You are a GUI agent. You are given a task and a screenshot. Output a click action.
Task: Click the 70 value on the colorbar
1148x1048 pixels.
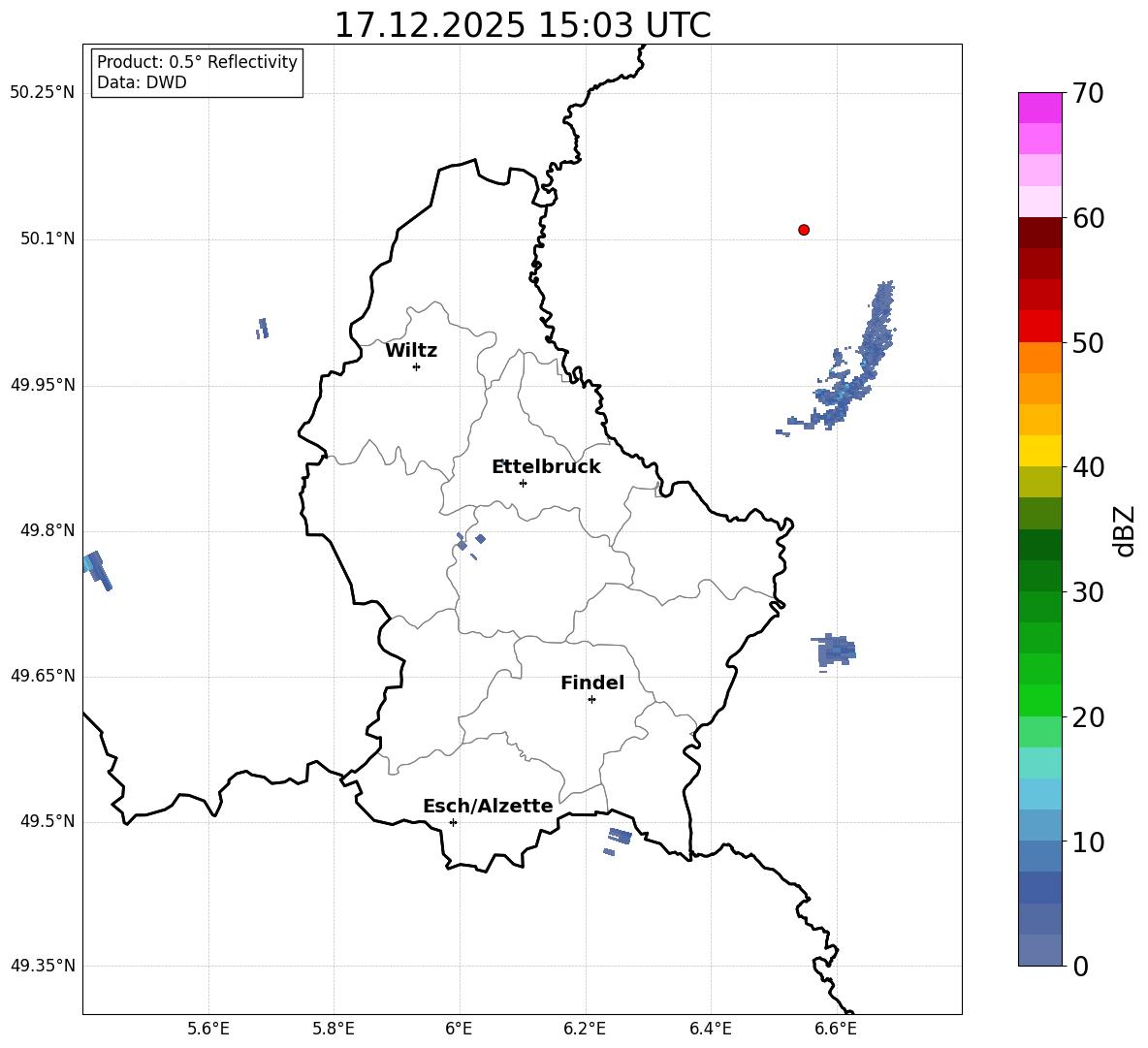[1088, 93]
